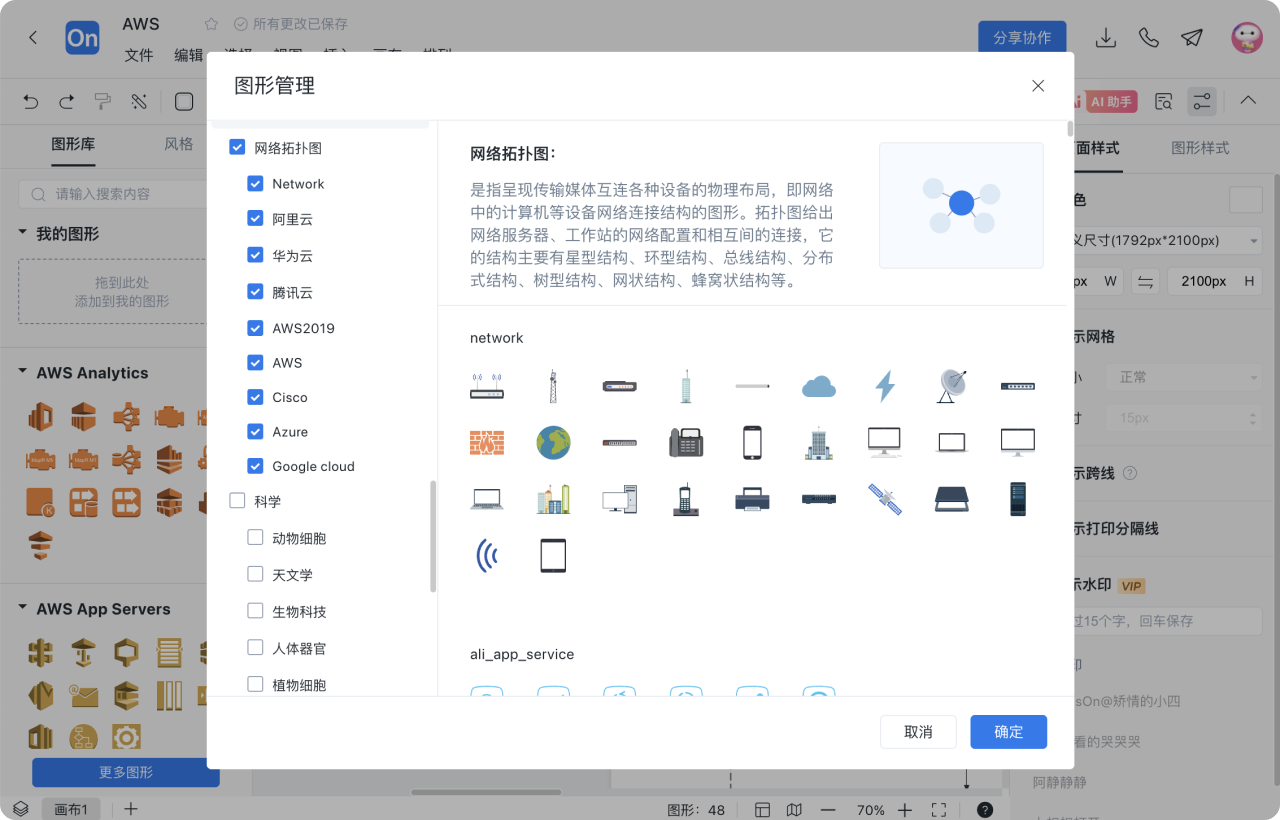Enable the 科学 shape library checkbox

[237, 501]
